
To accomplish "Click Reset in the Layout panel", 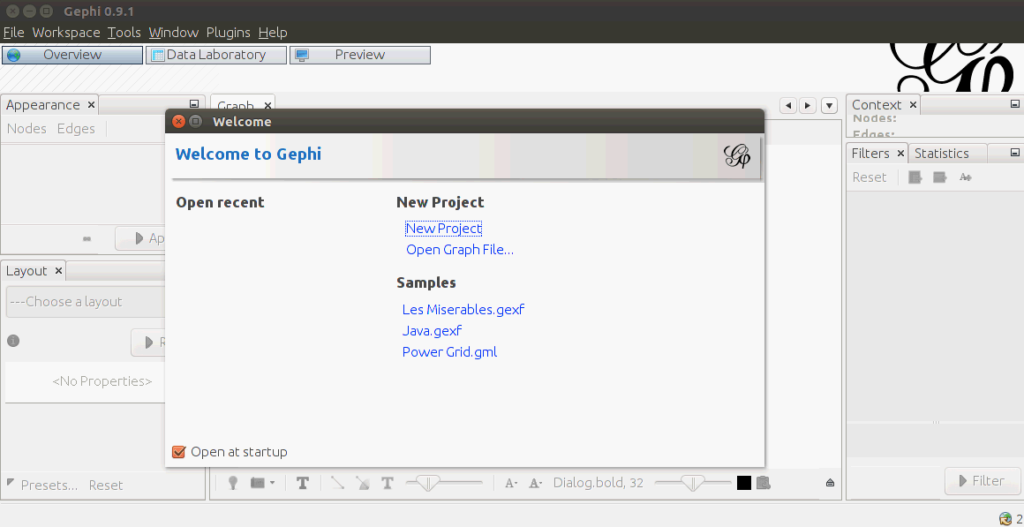I will [x=106, y=485].
